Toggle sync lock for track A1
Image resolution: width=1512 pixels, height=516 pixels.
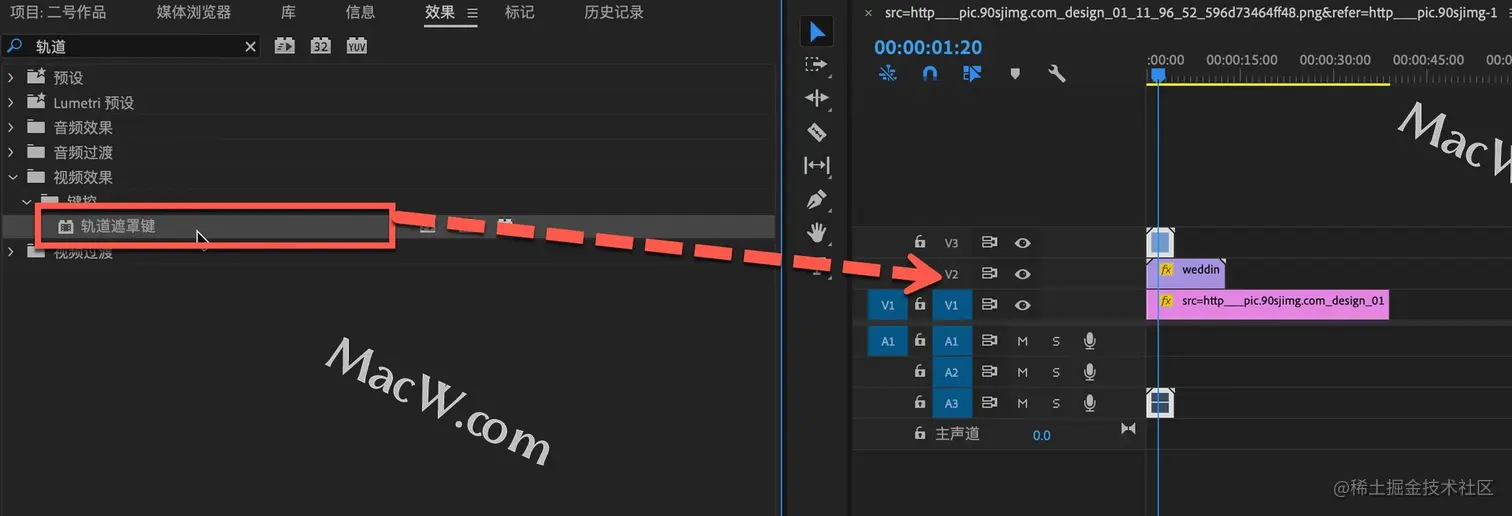pos(990,342)
